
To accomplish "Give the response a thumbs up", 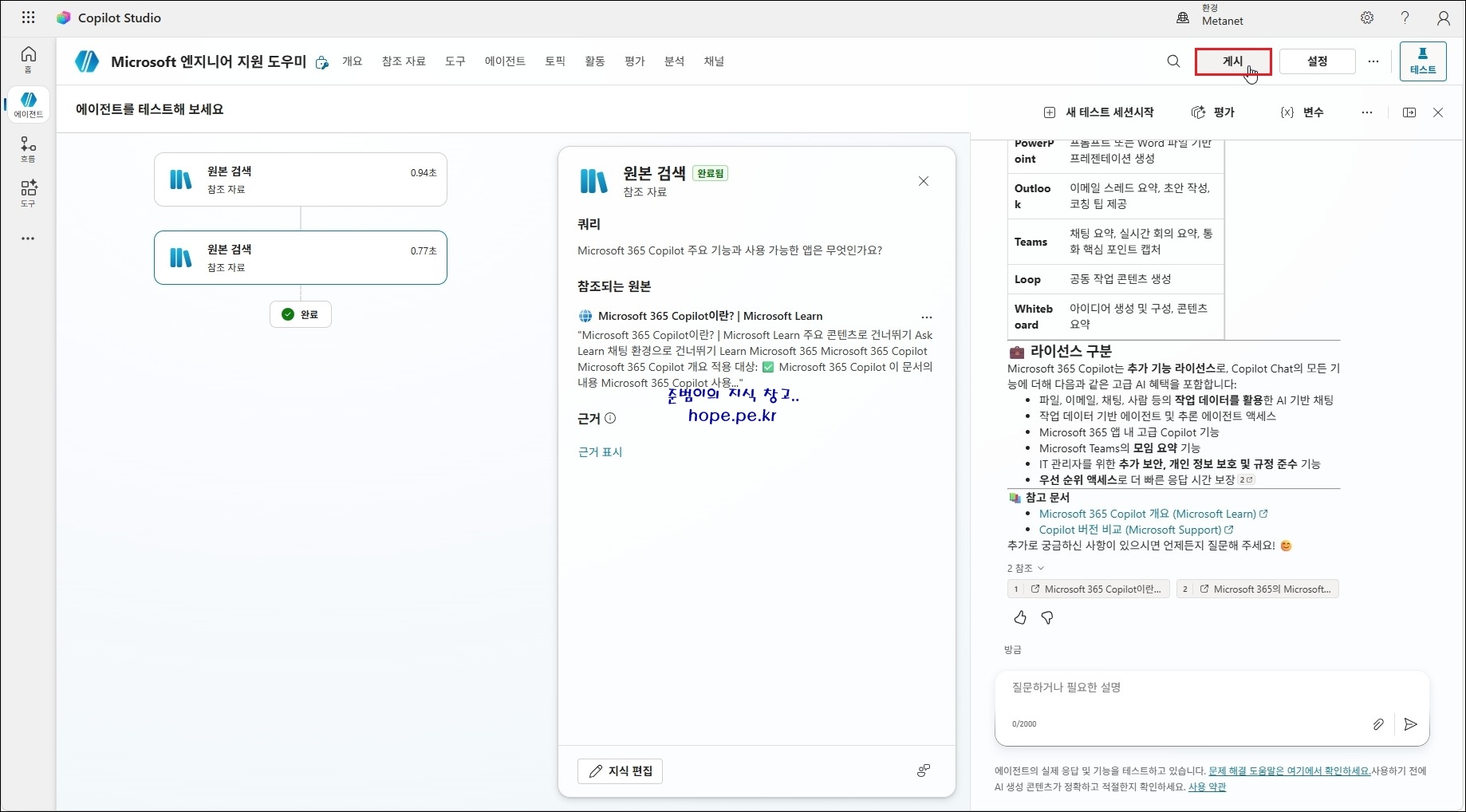I will (x=1020, y=617).
